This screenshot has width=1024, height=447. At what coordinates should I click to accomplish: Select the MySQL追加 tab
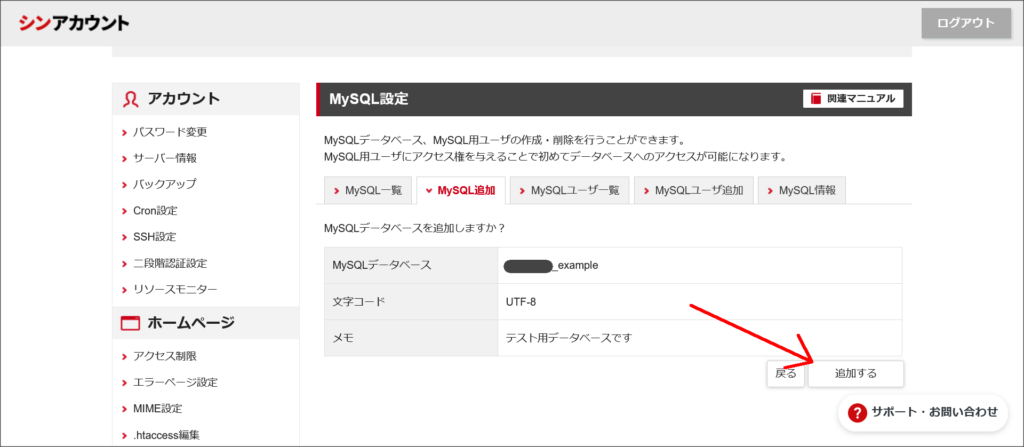[460, 190]
